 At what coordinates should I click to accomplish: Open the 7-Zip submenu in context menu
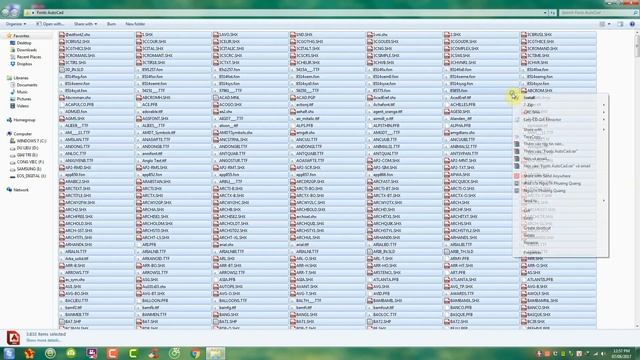pyautogui.click(x=529, y=105)
